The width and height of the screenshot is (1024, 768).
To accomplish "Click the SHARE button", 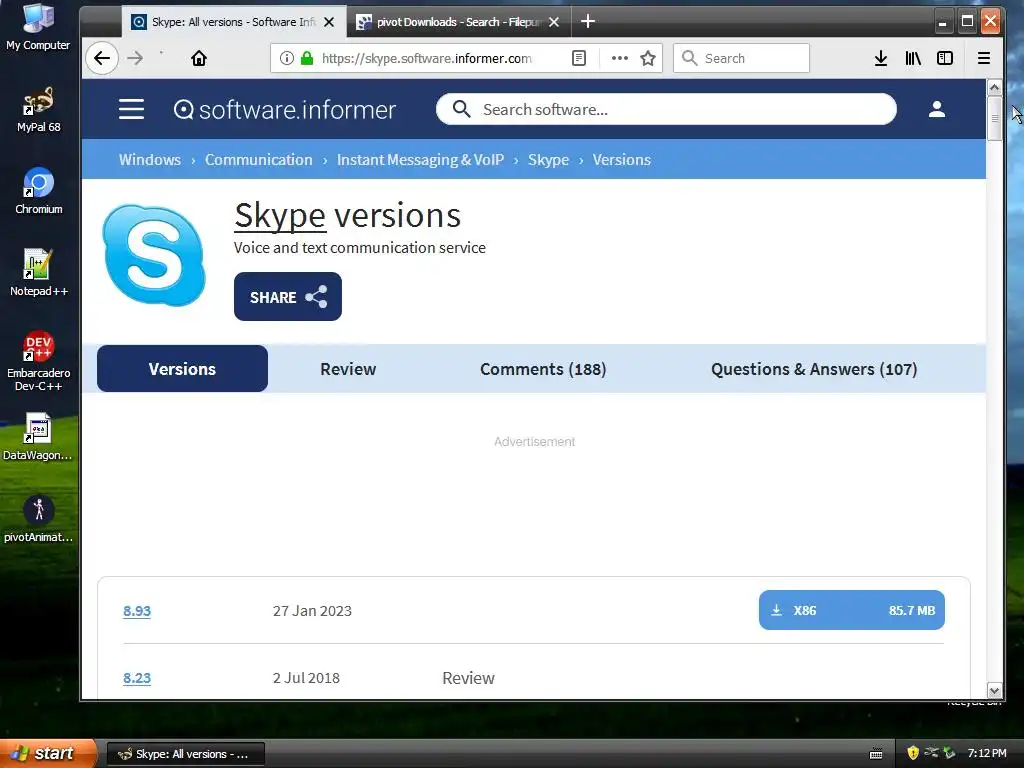I will click(x=288, y=296).
